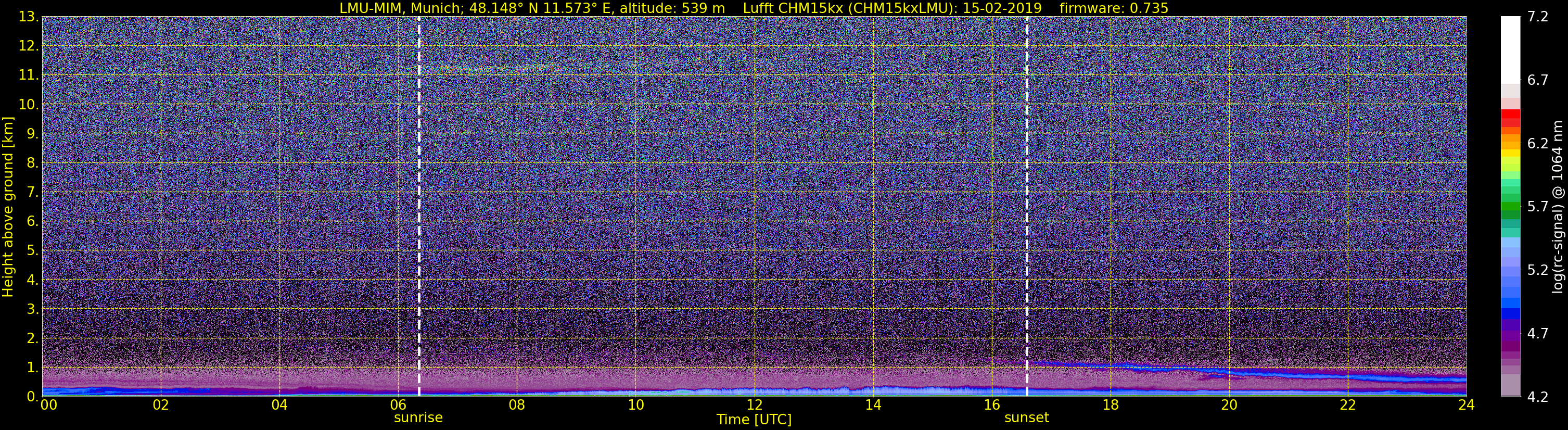Click the colorbar value label '6.7'

[x=1538, y=80]
